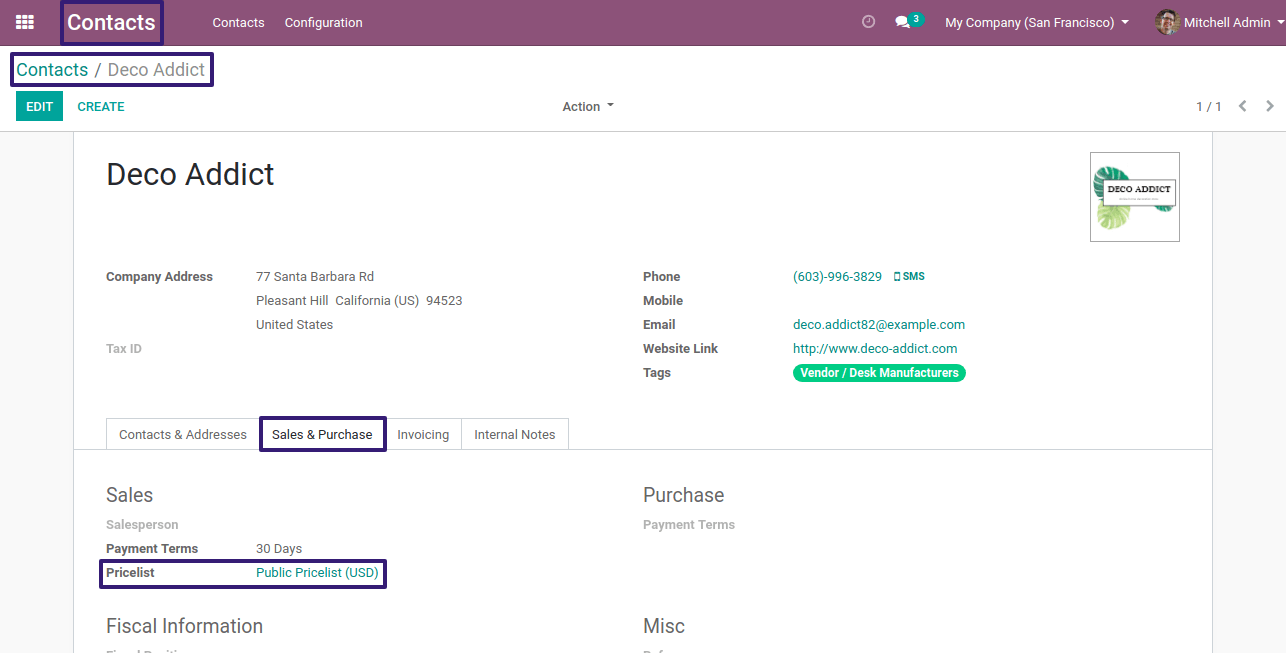
Task: Click the Fiscal Information heading
Action: (184, 626)
